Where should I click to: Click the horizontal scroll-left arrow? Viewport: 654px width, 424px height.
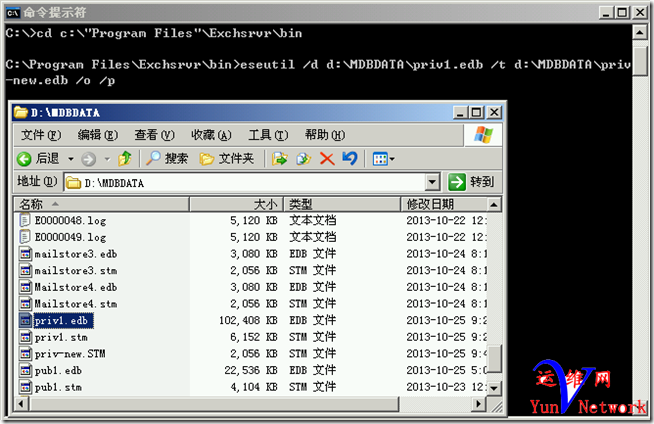tap(22, 404)
